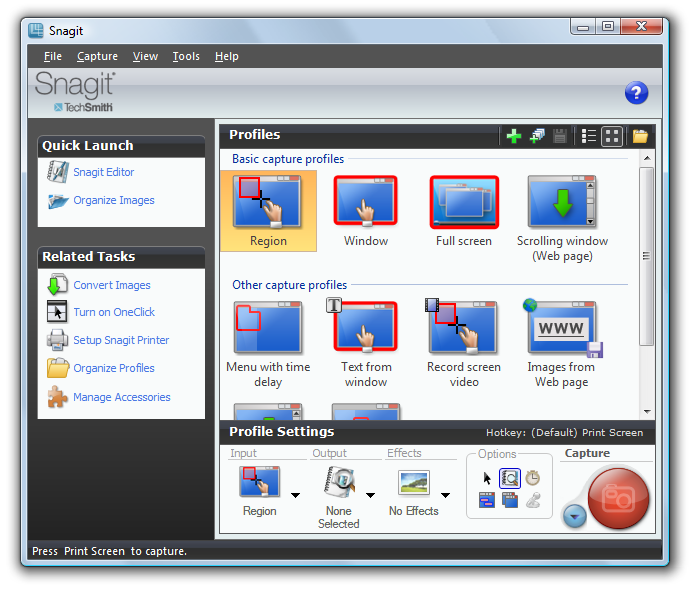Click the green plus new profile icon
The height and width of the screenshot is (590, 699).
tap(514, 136)
